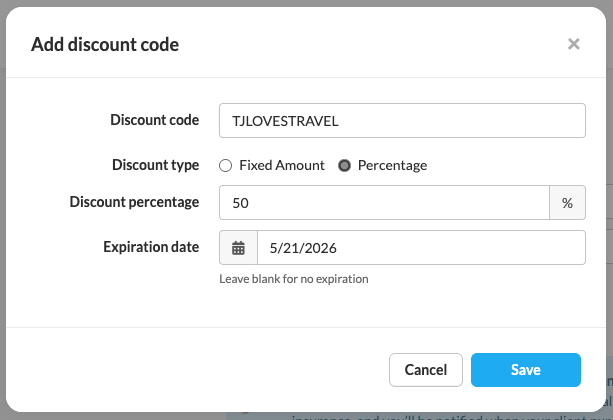This screenshot has height=420, width=613.
Task: Close the Add discount code dialog
Action: [x=573, y=44]
